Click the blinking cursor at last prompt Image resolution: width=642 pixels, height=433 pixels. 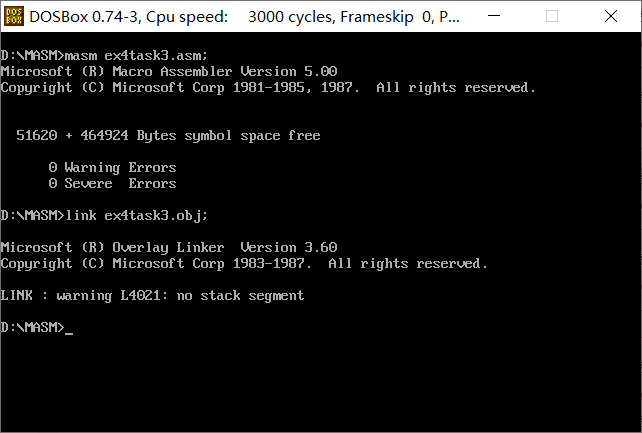[x=69, y=328]
